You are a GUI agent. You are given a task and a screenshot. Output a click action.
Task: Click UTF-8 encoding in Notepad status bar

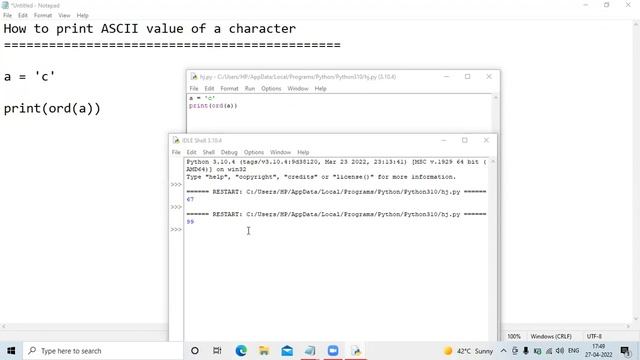594,336
